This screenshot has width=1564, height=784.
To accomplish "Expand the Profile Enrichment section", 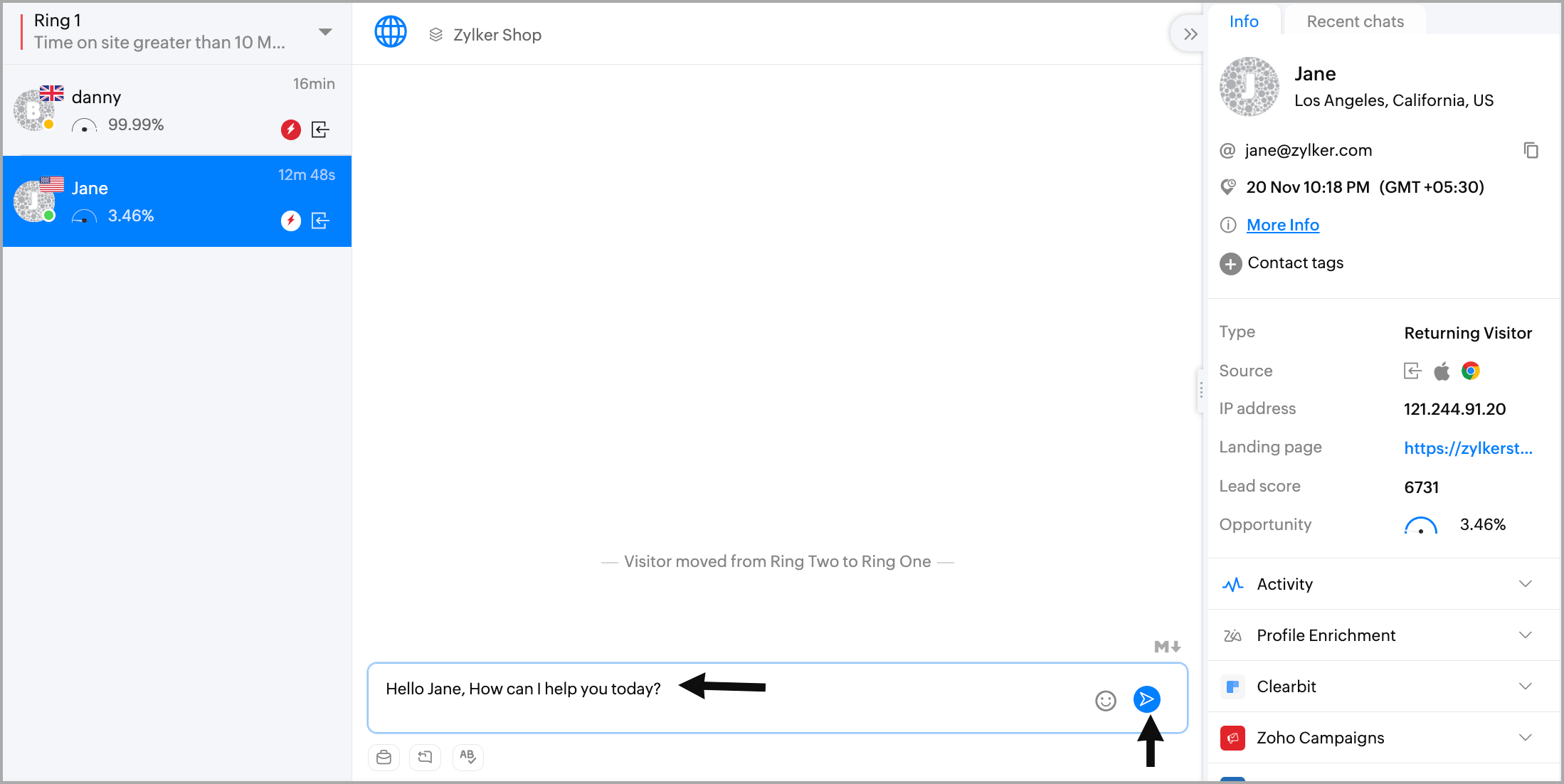I will pyautogui.click(x=1525, y=635).
